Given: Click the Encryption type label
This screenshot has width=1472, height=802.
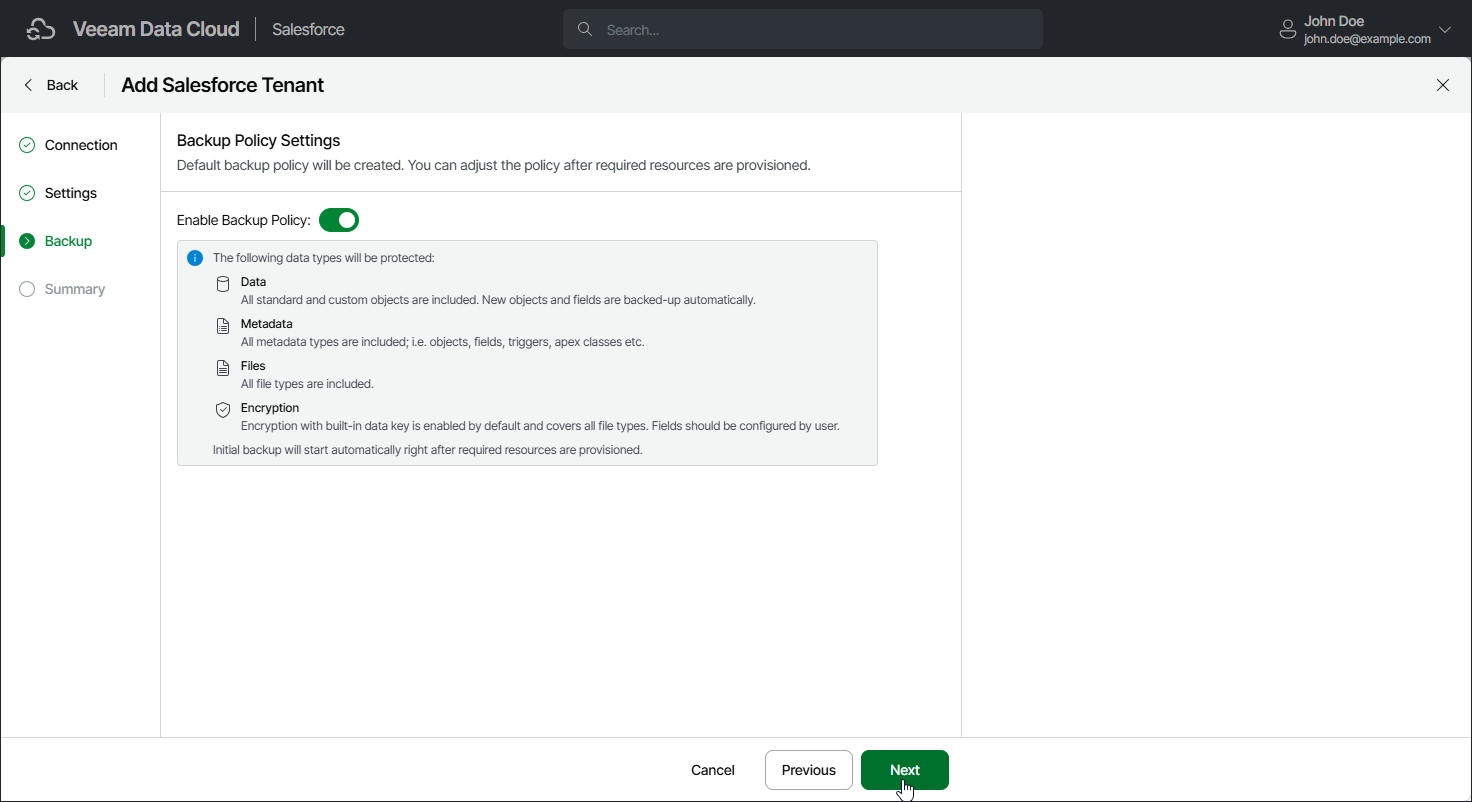Looking at the screenshot, I should [270, 408].
